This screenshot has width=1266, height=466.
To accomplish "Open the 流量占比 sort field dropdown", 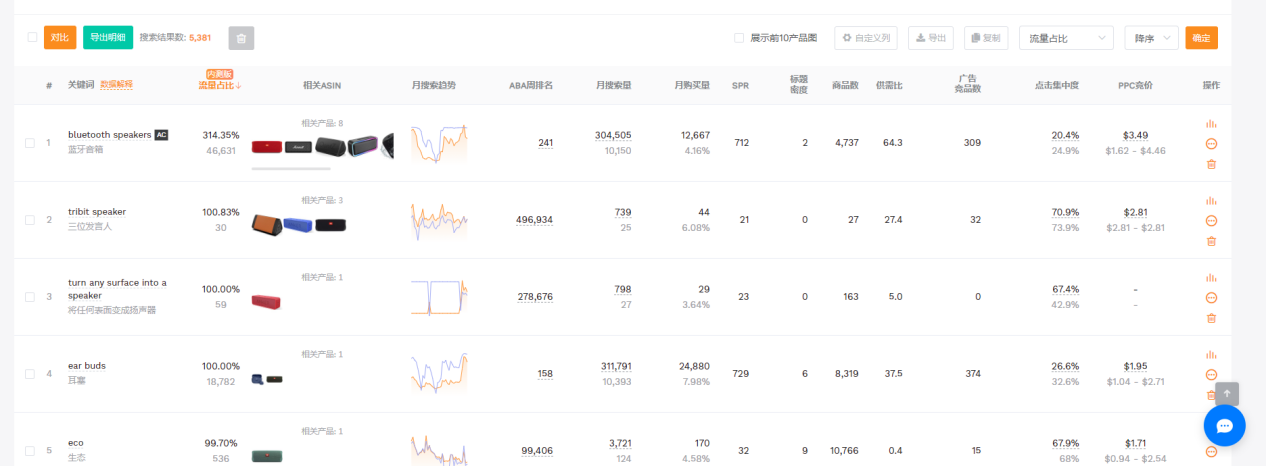I will [1066, 38].
